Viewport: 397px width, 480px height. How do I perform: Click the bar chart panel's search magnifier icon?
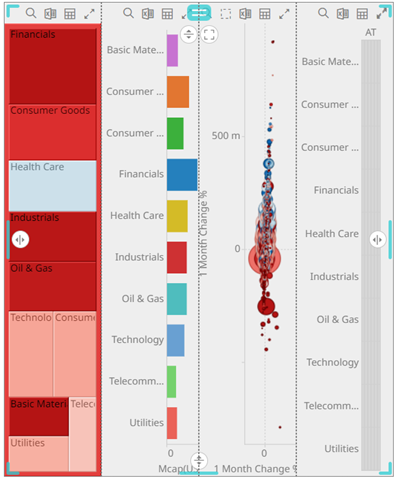click(x=128, y=13)
